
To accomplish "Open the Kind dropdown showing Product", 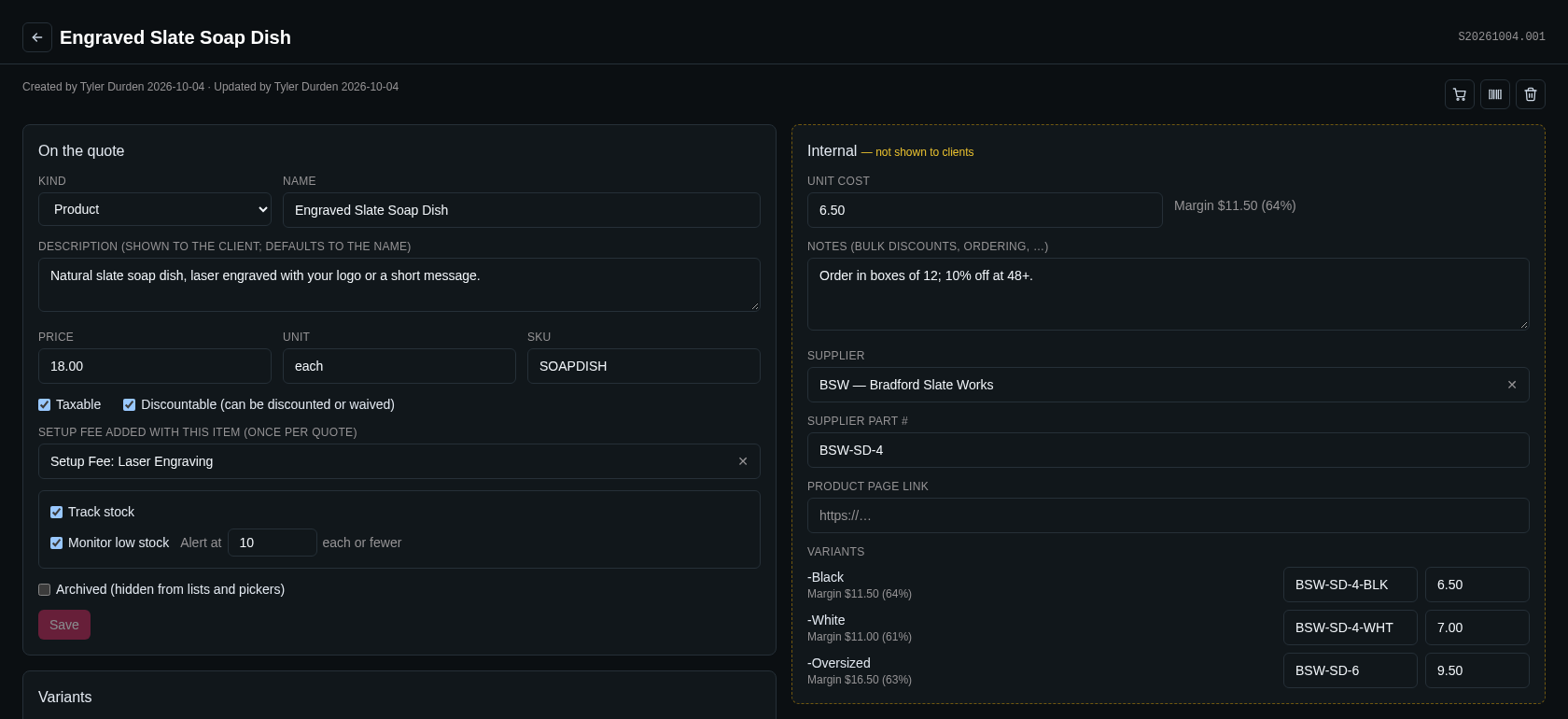I will [155, 209].
